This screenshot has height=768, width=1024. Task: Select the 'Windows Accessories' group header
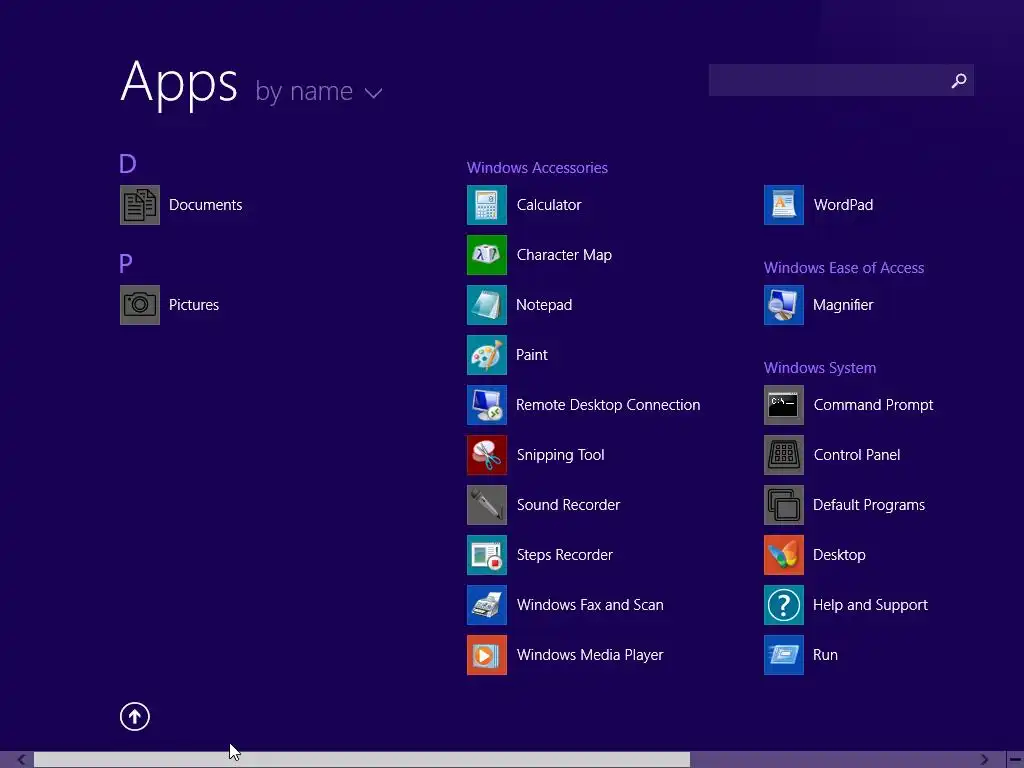tap(537, 168)
